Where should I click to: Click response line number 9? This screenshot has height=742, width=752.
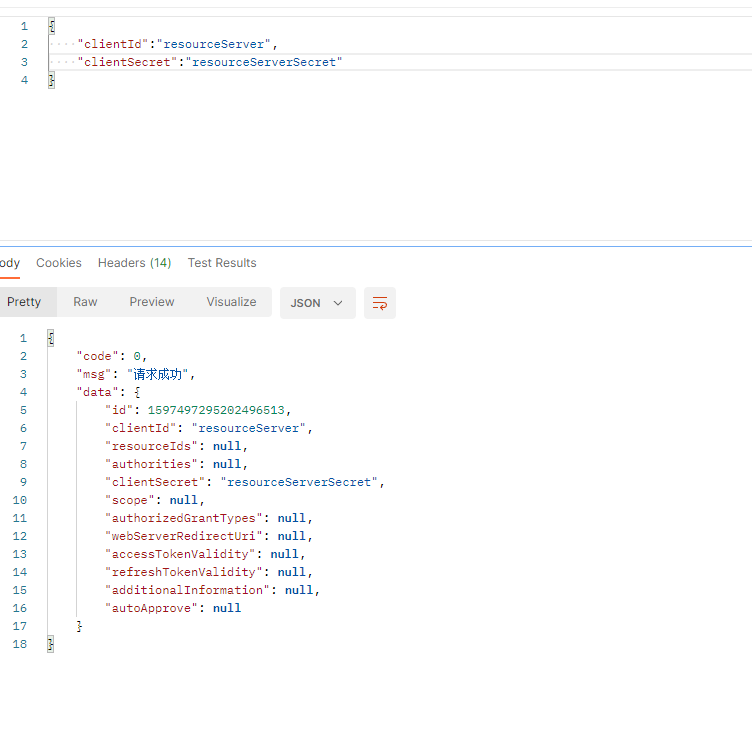(x=23, y=482)
